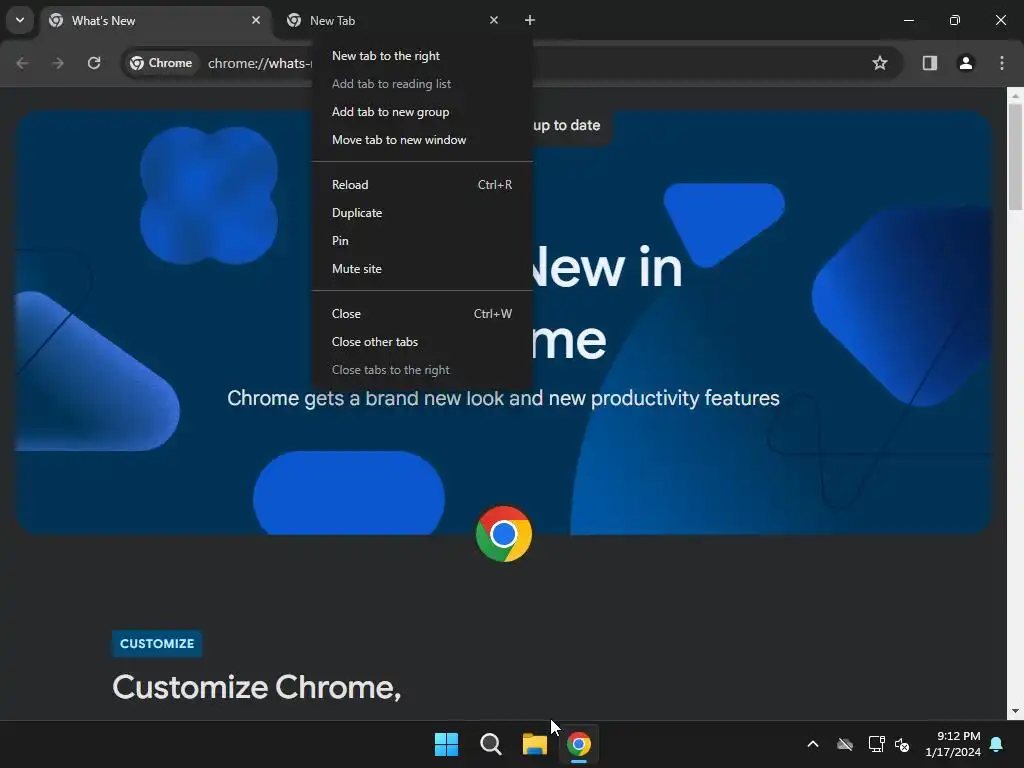Click the scrollbar up arrow
The height and width of the screenshot is (768, 1024).
pyautogui.click(x=1015, y=95)
